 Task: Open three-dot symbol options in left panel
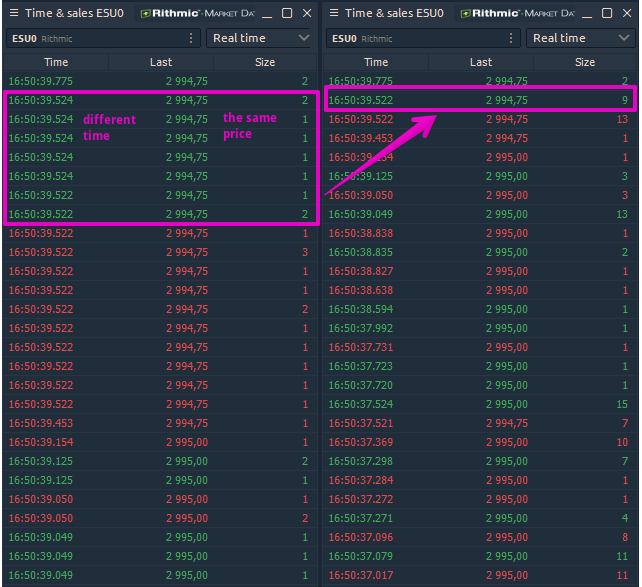pos(191,38)
